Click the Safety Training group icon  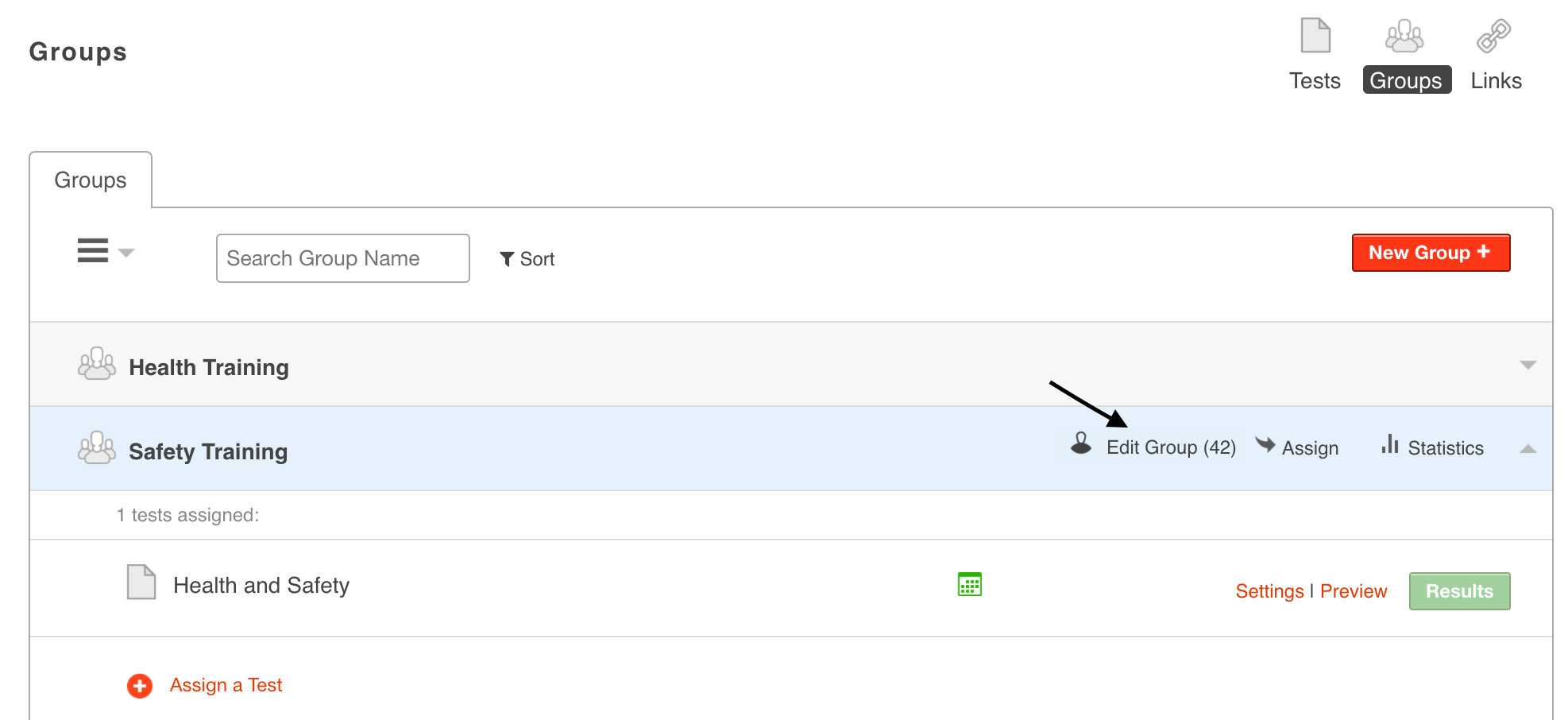click(97, 448)
